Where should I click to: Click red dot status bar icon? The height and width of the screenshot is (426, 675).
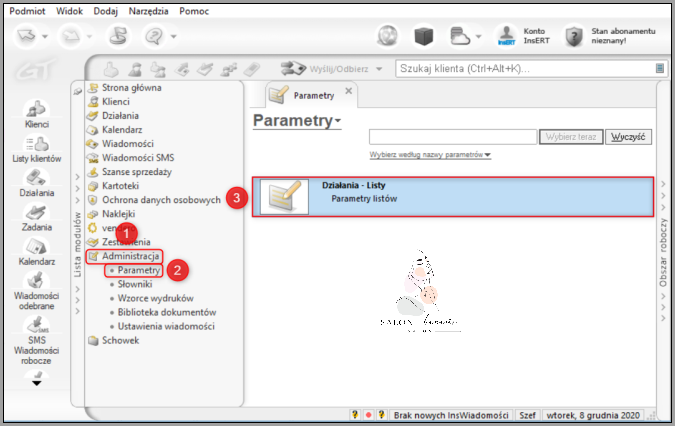point(368,415)
